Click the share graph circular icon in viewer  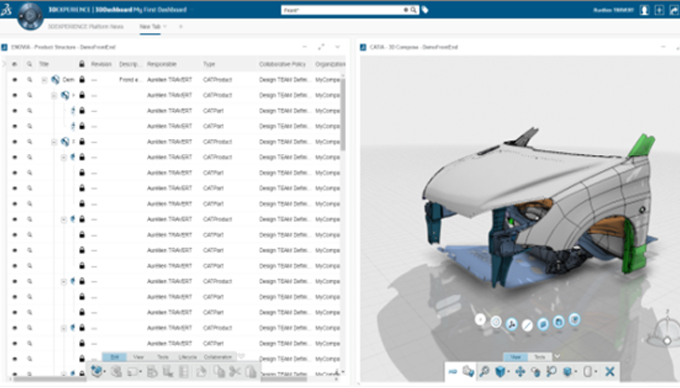512,324
